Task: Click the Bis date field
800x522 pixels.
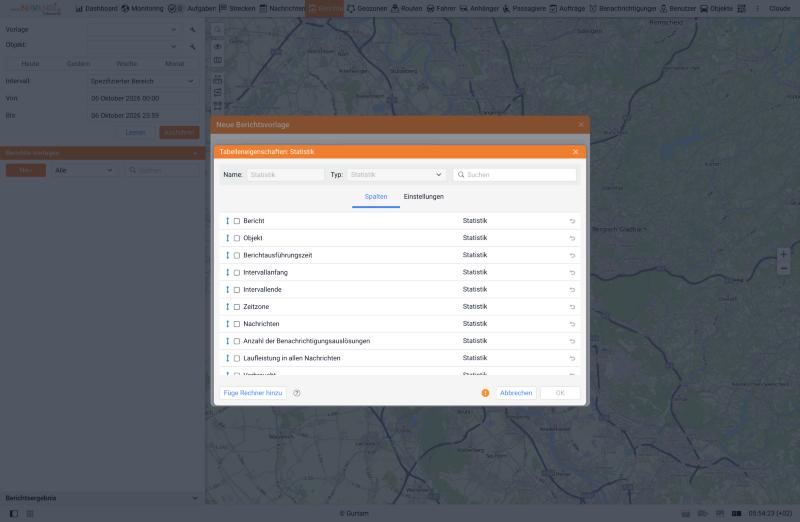Action: coord(142,116)
